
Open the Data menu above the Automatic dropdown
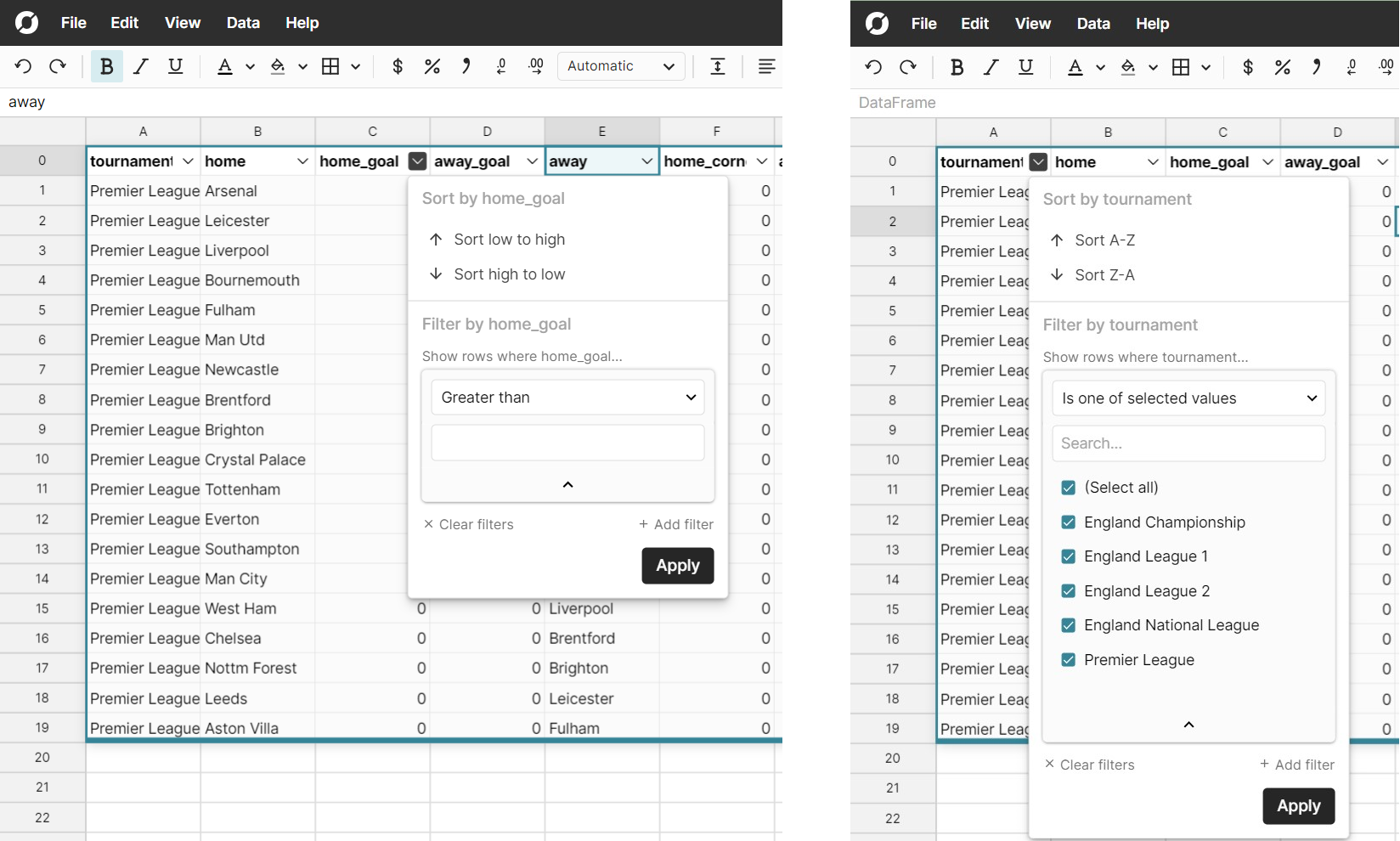[243, 23]
